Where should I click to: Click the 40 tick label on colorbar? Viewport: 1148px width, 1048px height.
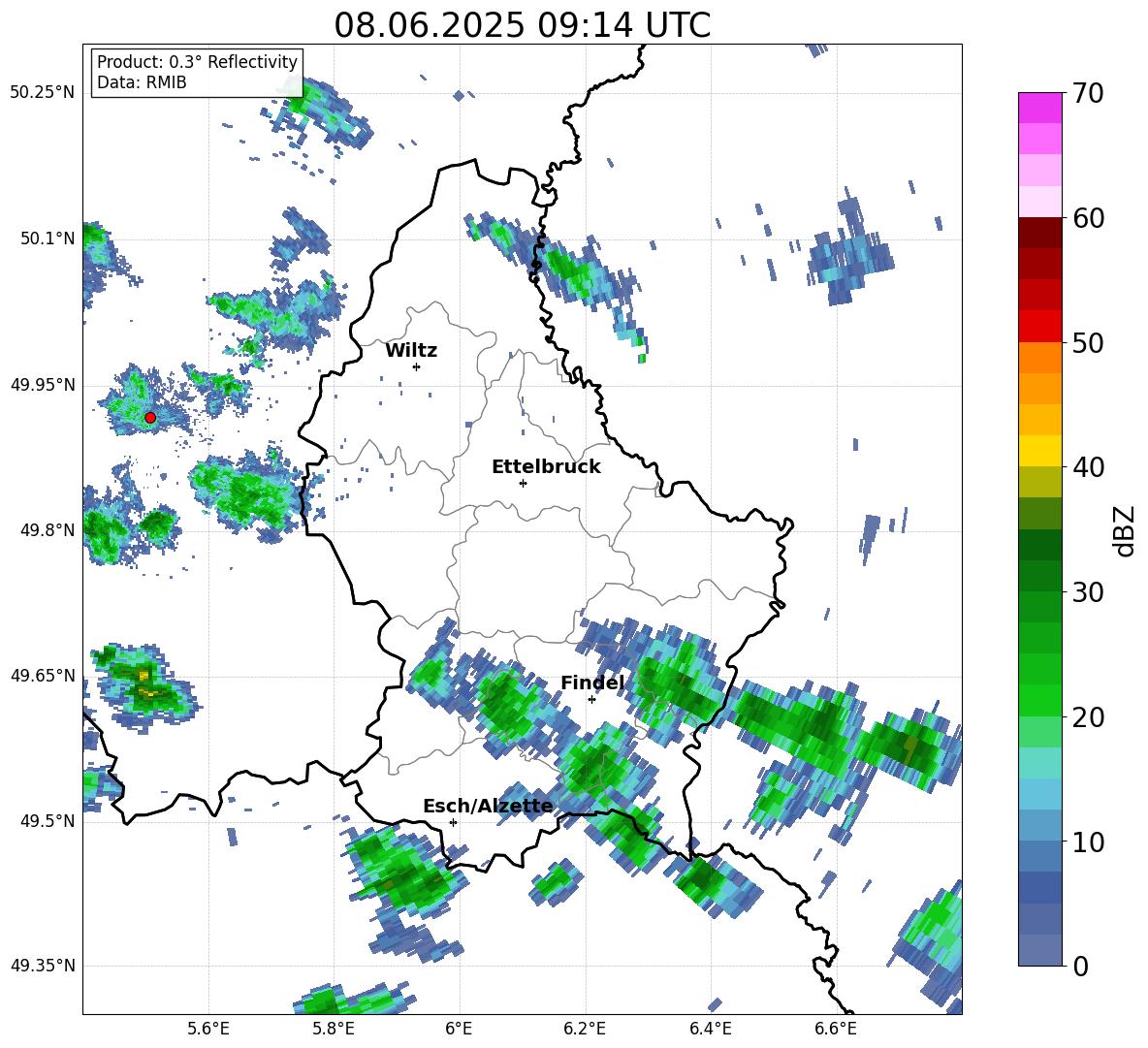(1088, 467)
